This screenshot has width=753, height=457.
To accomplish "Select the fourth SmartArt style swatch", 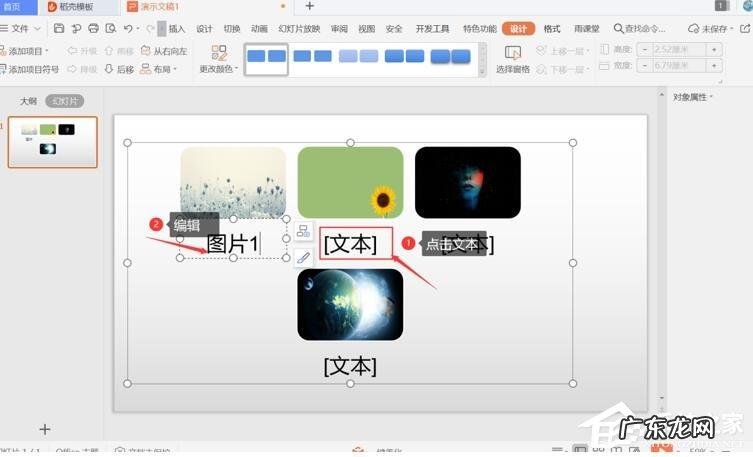I will (404, 57).
